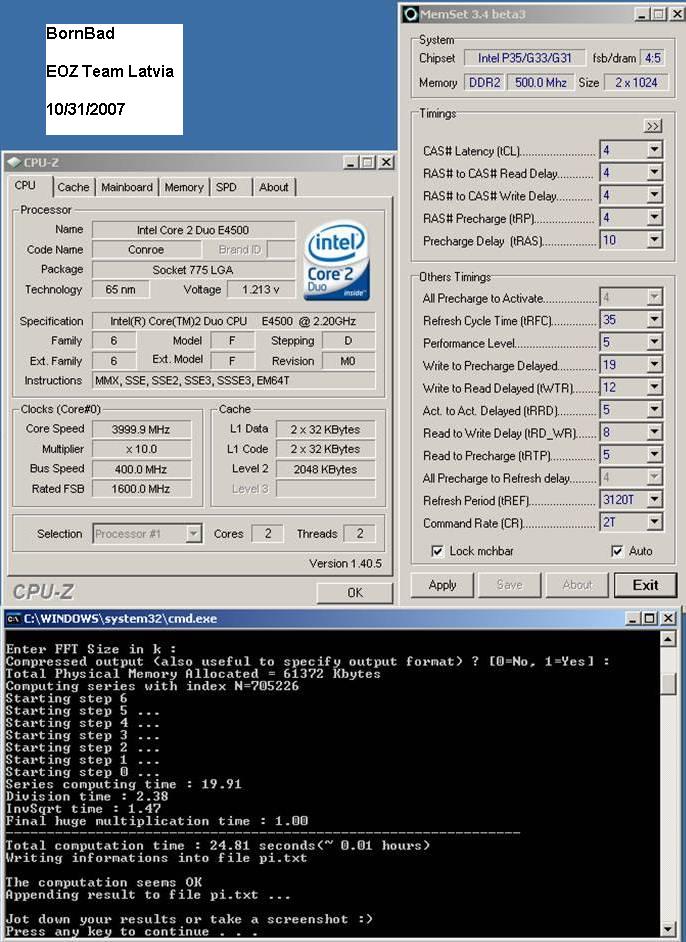
Task: Maximize the cmd.exe window
Action: pyautogui.click(x=649, y=618)
